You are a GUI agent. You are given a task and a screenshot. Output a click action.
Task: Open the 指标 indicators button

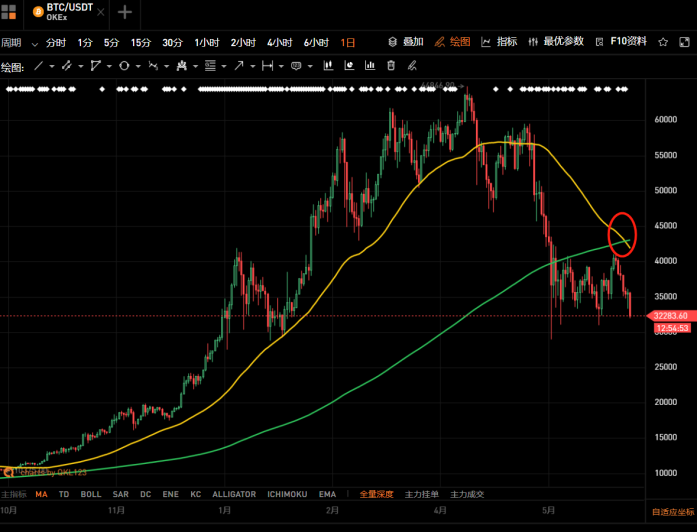[499, 42]
